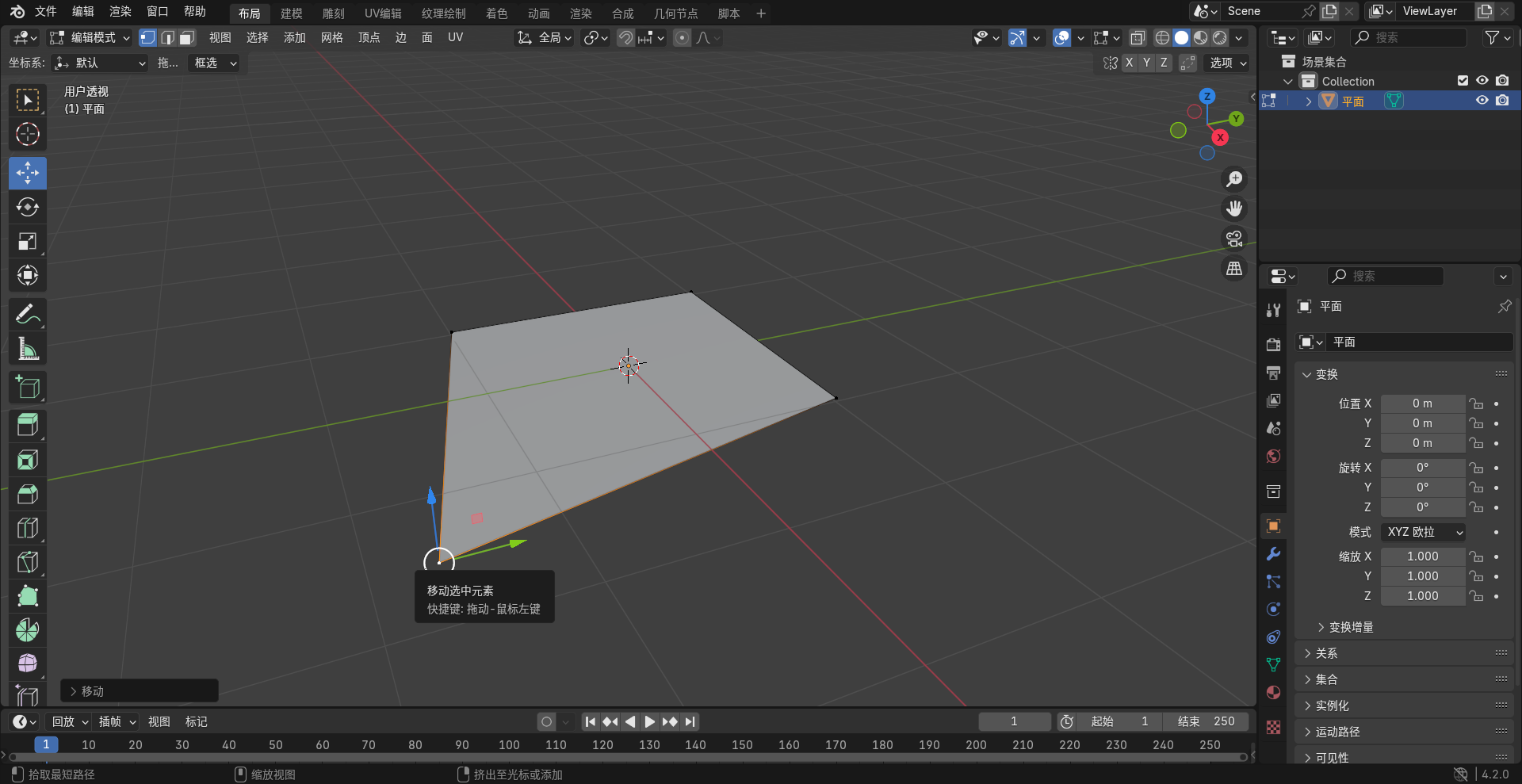Hide Collection in viewport via eye icon
This screenshot has width=1522, height=784.
[x=1482, y=81]
